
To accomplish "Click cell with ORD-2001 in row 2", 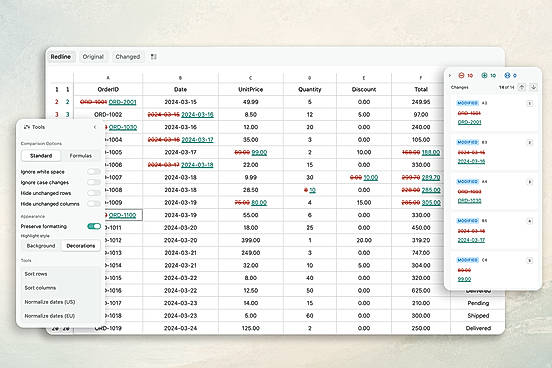I will coord(108,102).
